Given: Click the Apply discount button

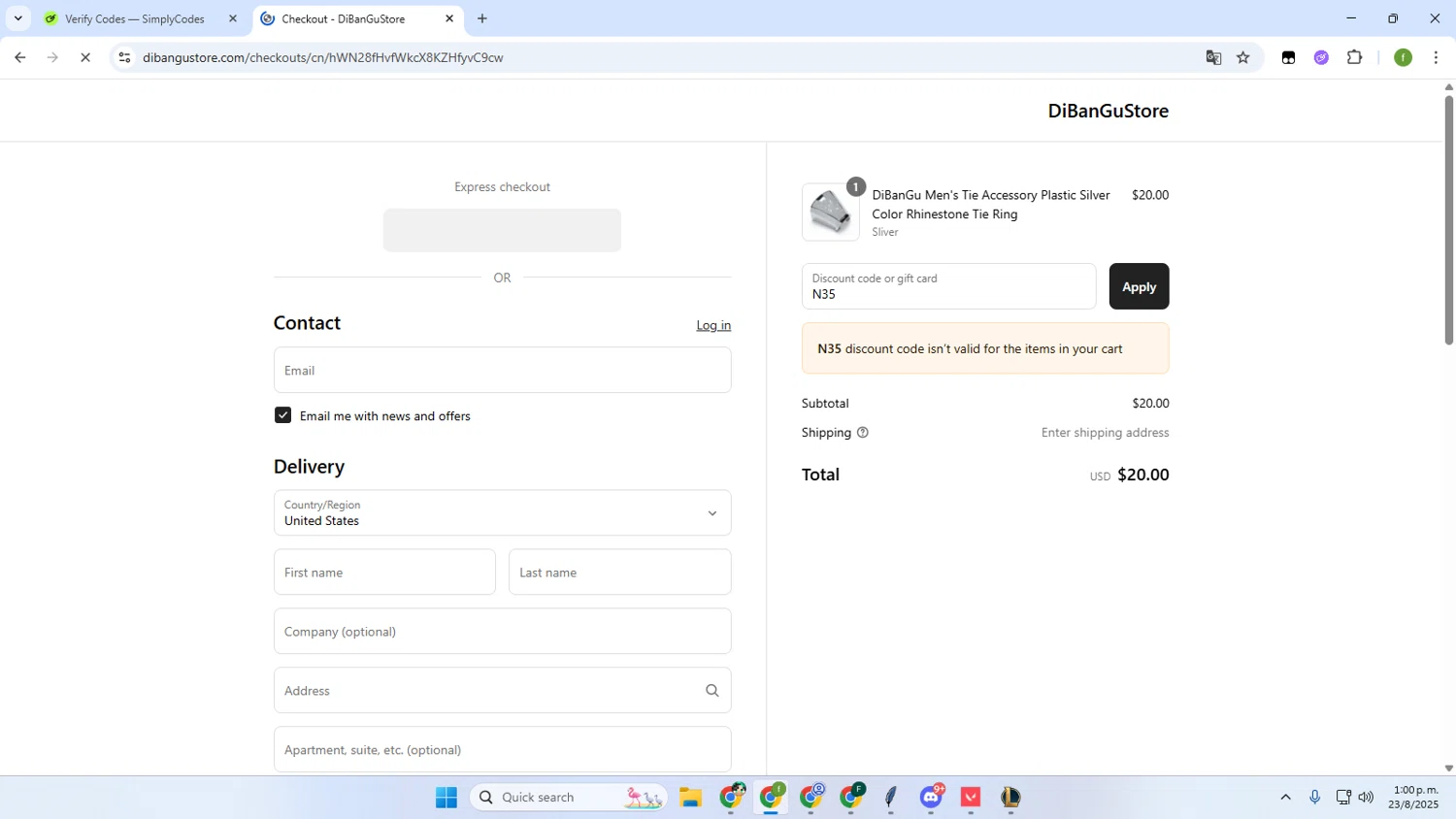Looking at the screenshot, I should point(1139,286).
